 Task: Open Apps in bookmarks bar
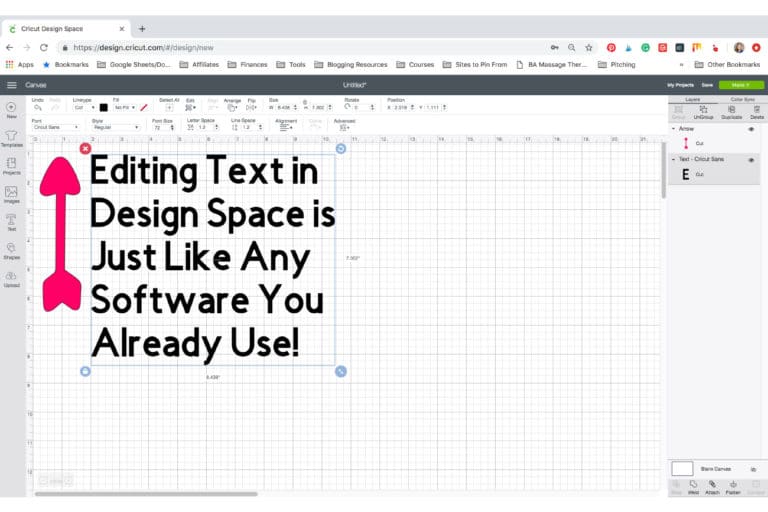[x=20, y=65]
